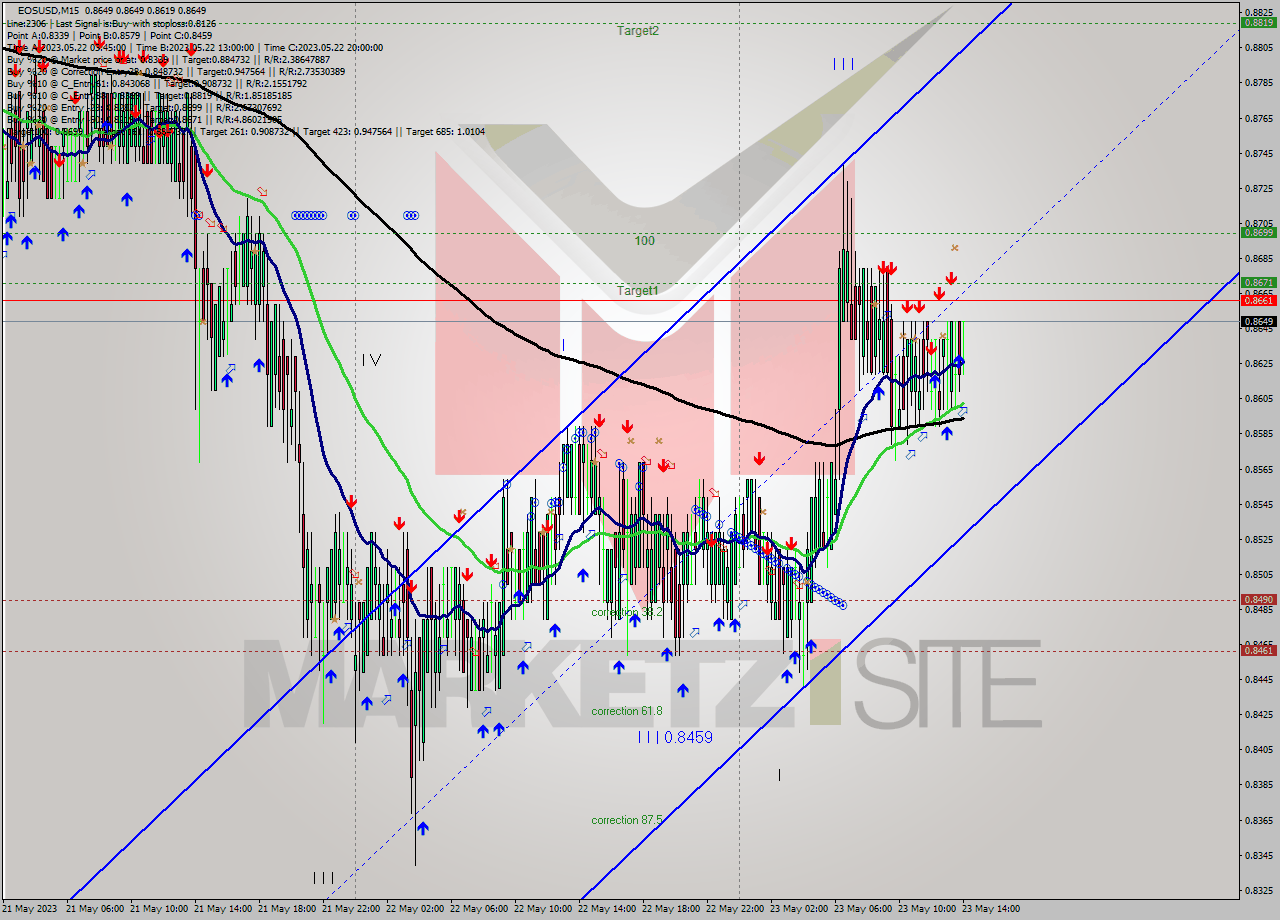Select the red 0.8461 price tag

(1257, 650)
